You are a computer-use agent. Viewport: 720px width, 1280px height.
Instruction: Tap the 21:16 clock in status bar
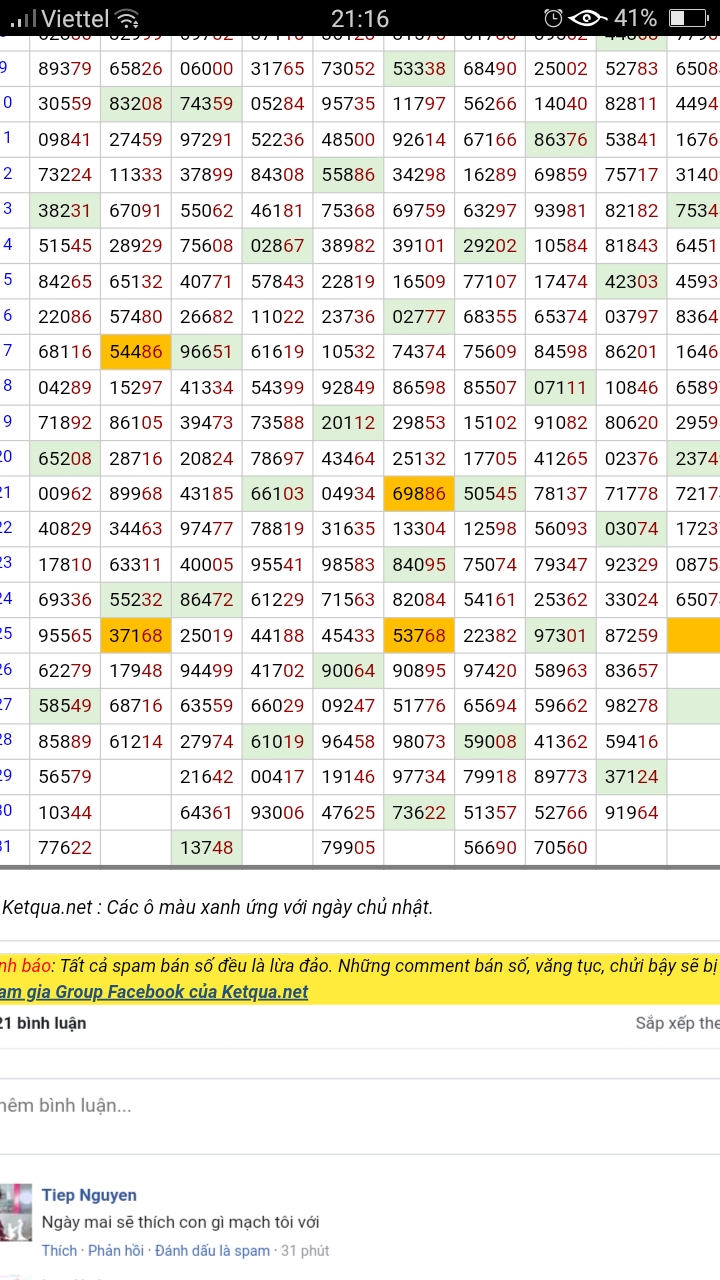359,18
